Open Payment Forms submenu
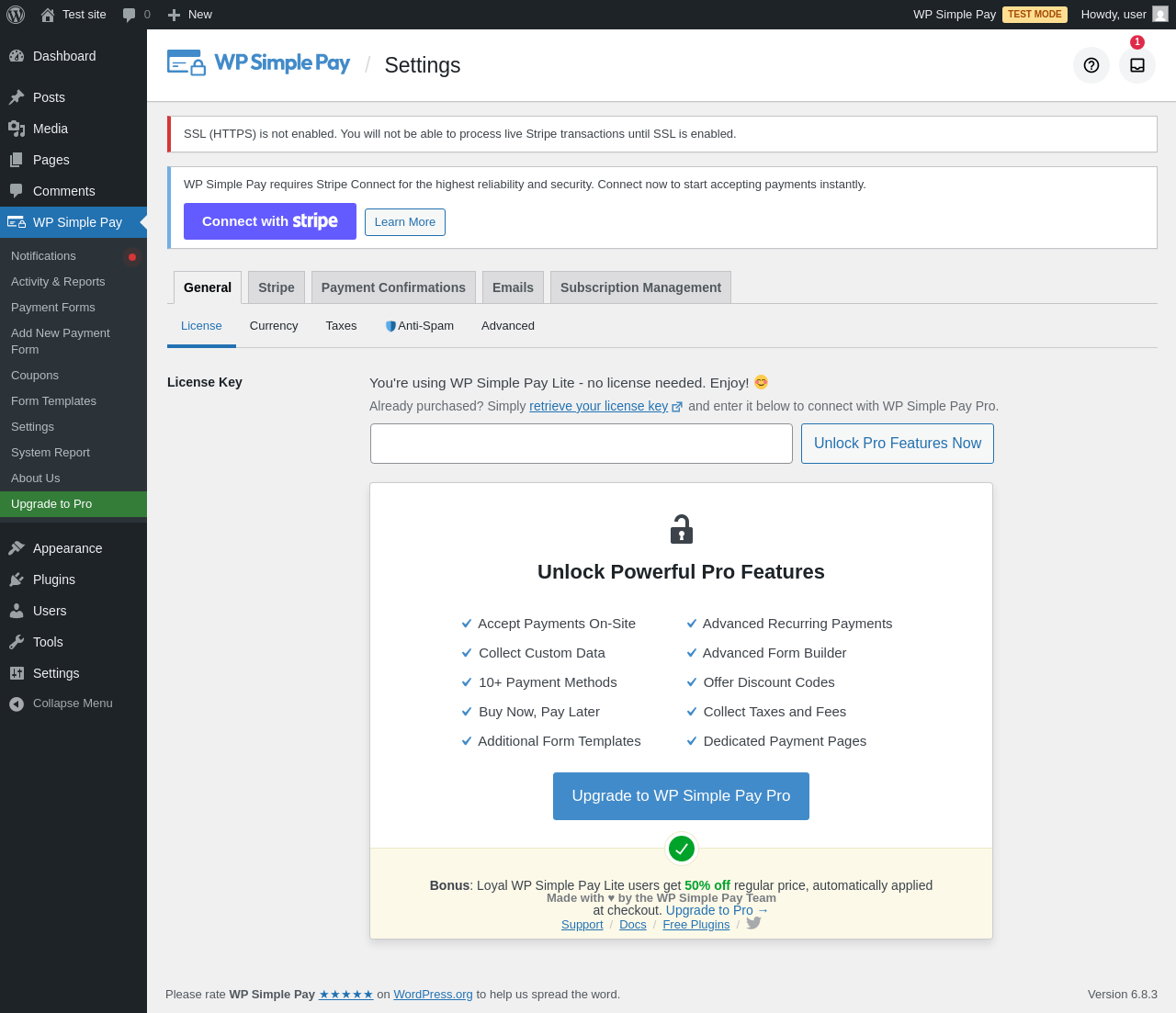Viewport: 1176px width, 1013px height. (73, 308)
